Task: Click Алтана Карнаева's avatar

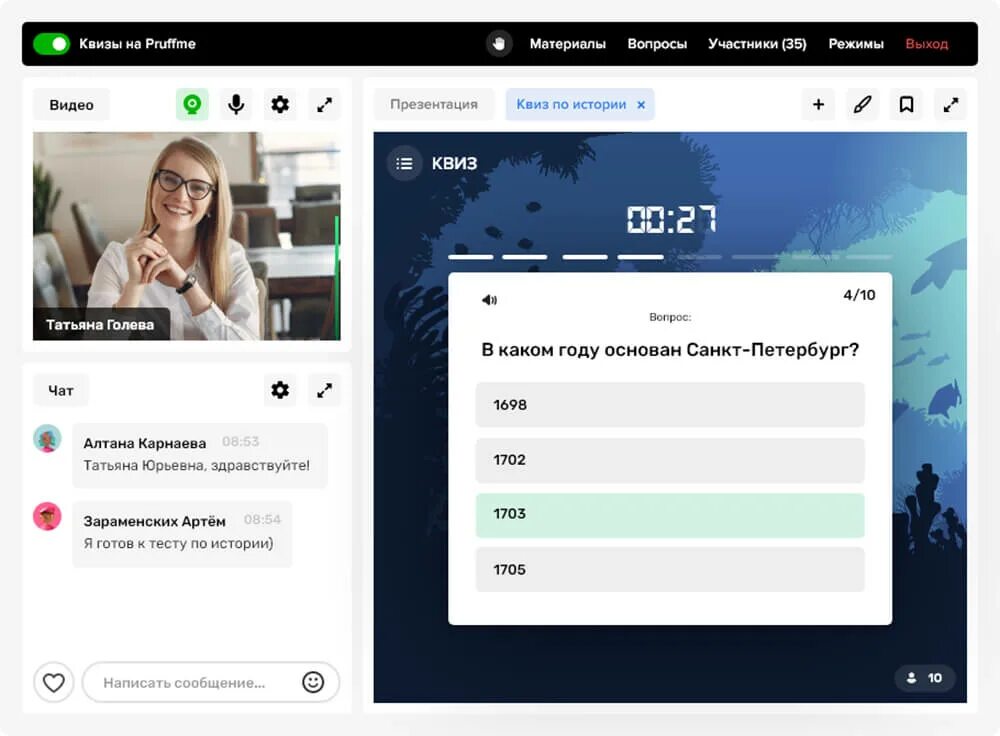Action: [x=47, y=439]
